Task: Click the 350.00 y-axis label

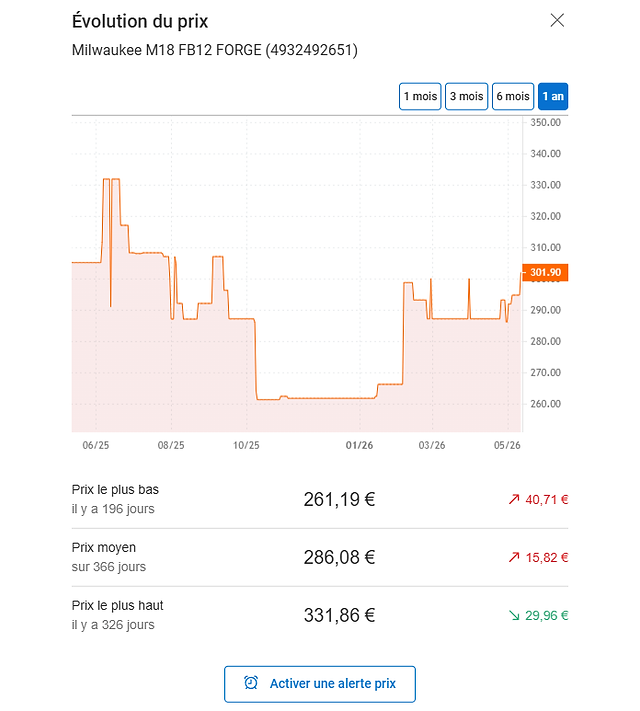Action: 546,122
